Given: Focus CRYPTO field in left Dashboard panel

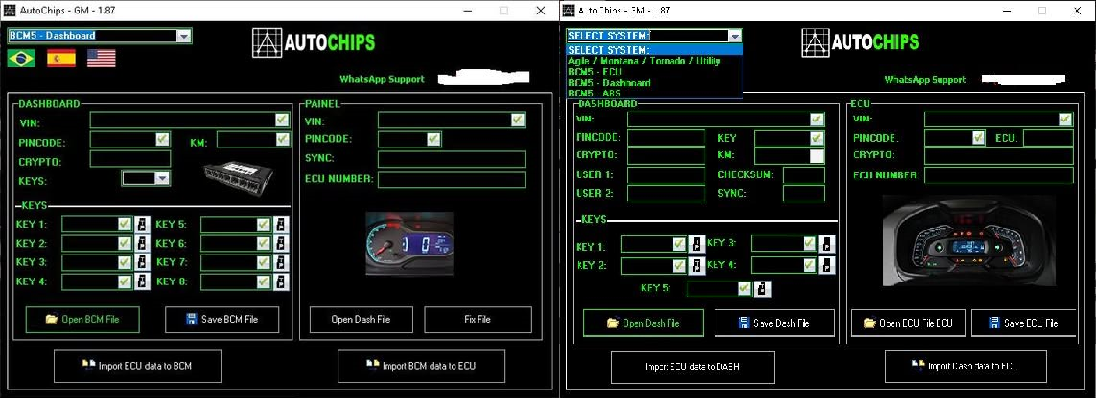Looking at the screenshot, I should click(130, 159).
